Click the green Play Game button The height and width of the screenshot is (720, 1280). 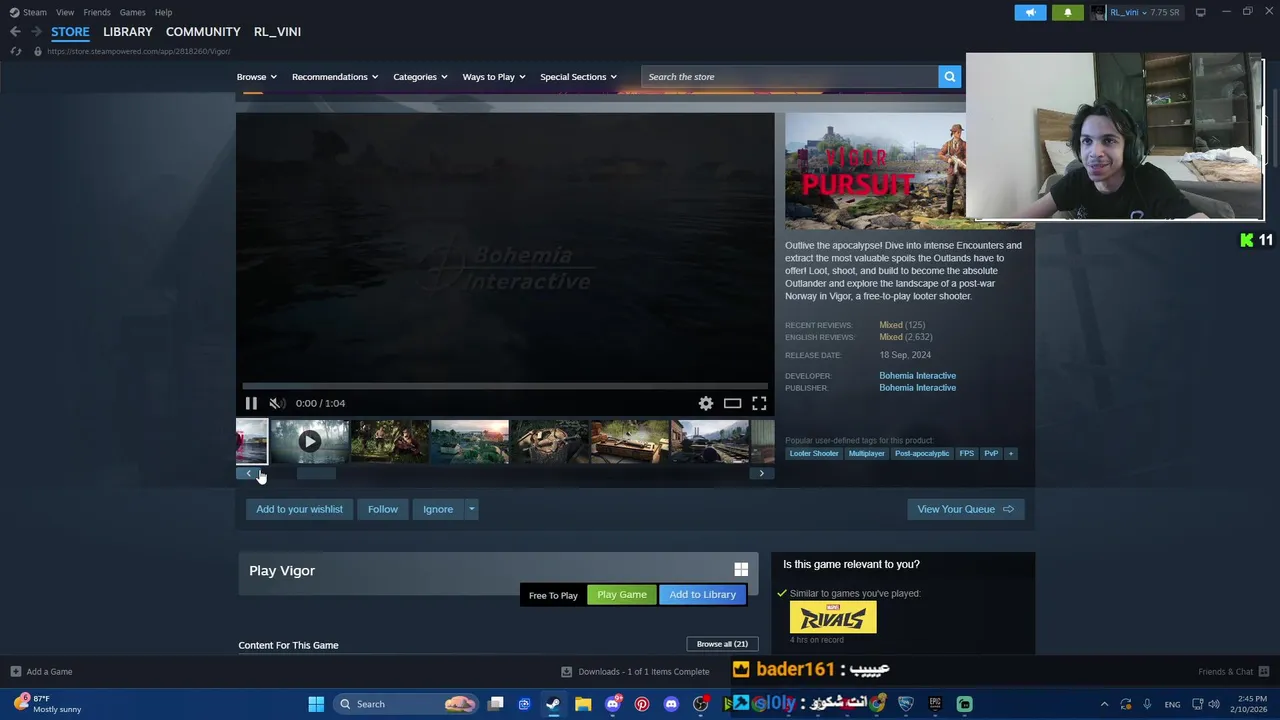click(x=622, y=594)
